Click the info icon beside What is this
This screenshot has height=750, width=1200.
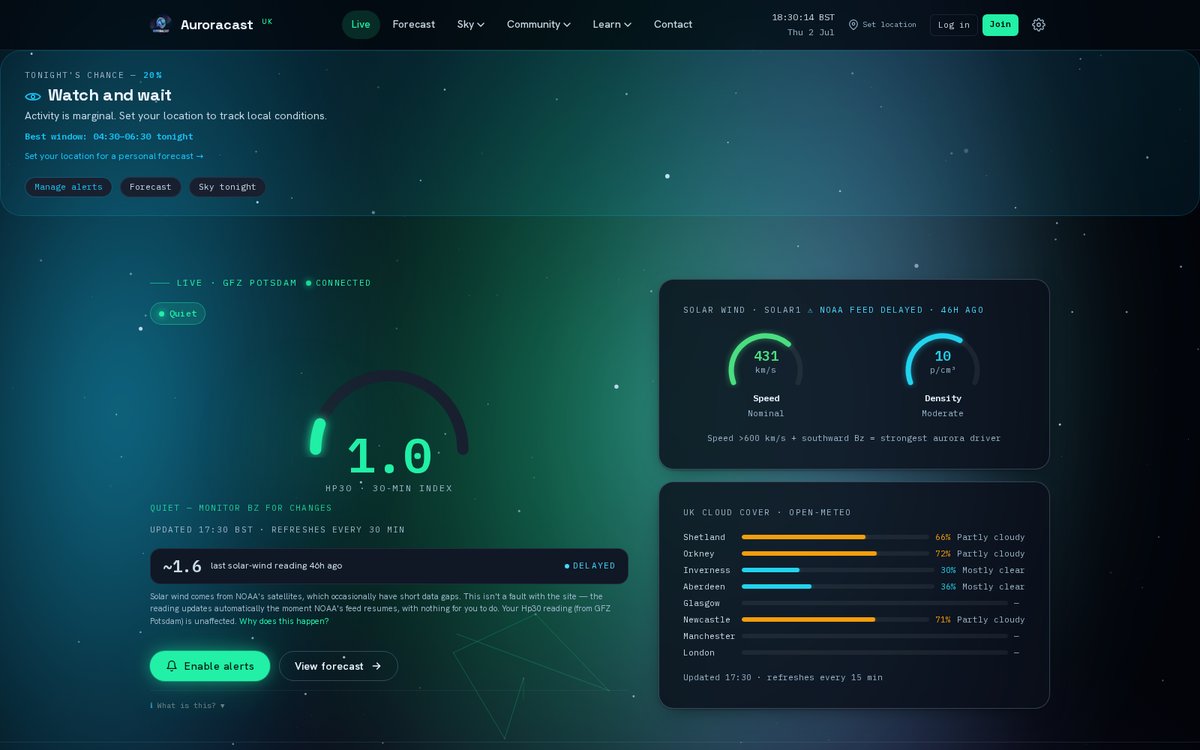pos(152,706)
